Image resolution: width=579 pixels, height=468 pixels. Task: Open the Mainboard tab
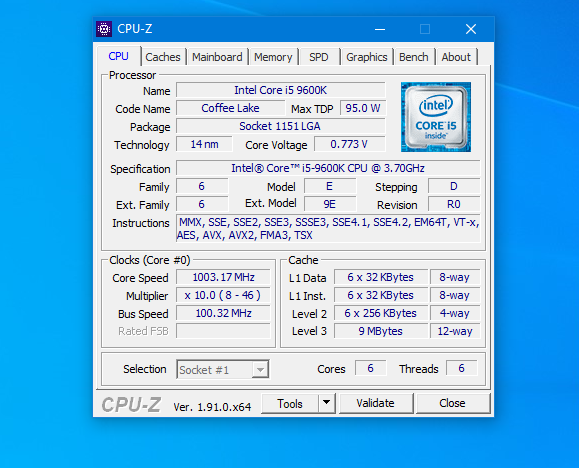pyautogui.click(x=217, y=57)
